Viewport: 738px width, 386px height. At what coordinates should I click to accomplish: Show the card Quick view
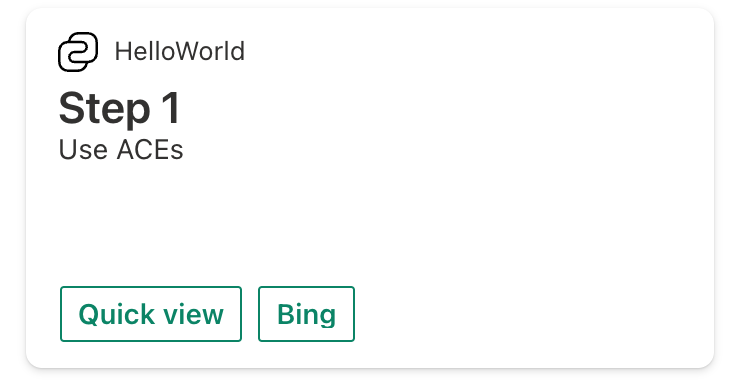(x=151, y=314)
